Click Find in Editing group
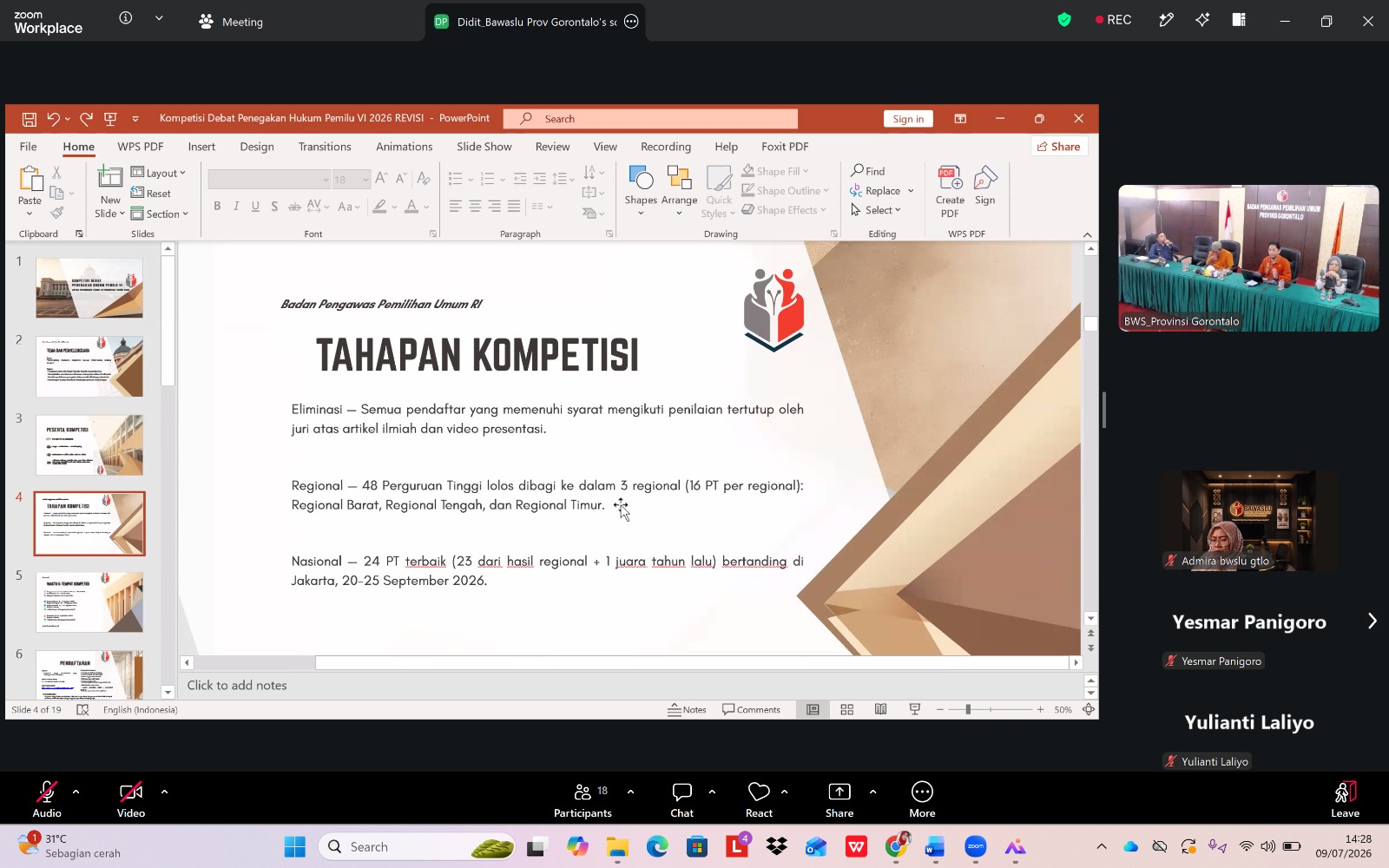The height and width of the screenshot is (868, 1389). click(868, 171)
